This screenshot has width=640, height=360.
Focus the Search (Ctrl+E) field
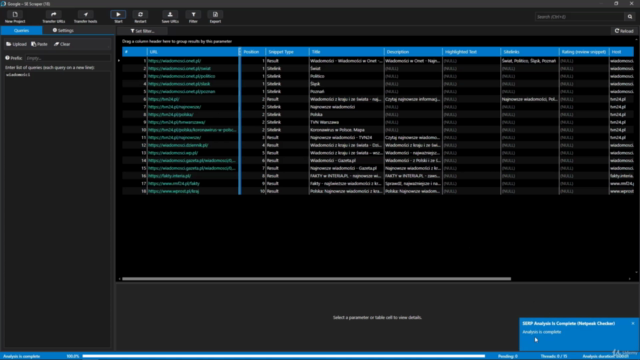[580, 17]
